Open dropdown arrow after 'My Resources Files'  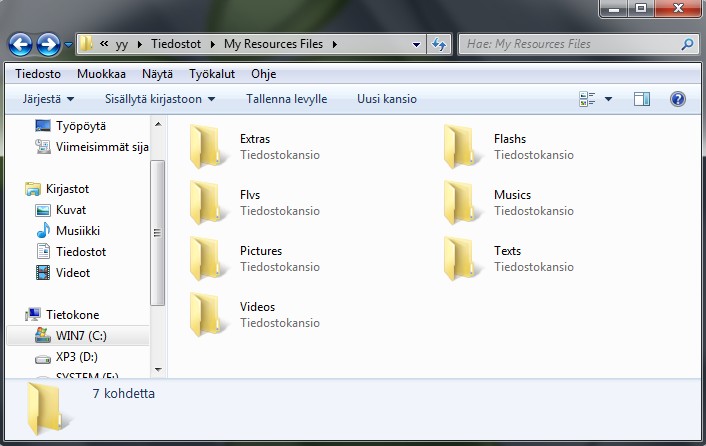[x=335, y=44]
